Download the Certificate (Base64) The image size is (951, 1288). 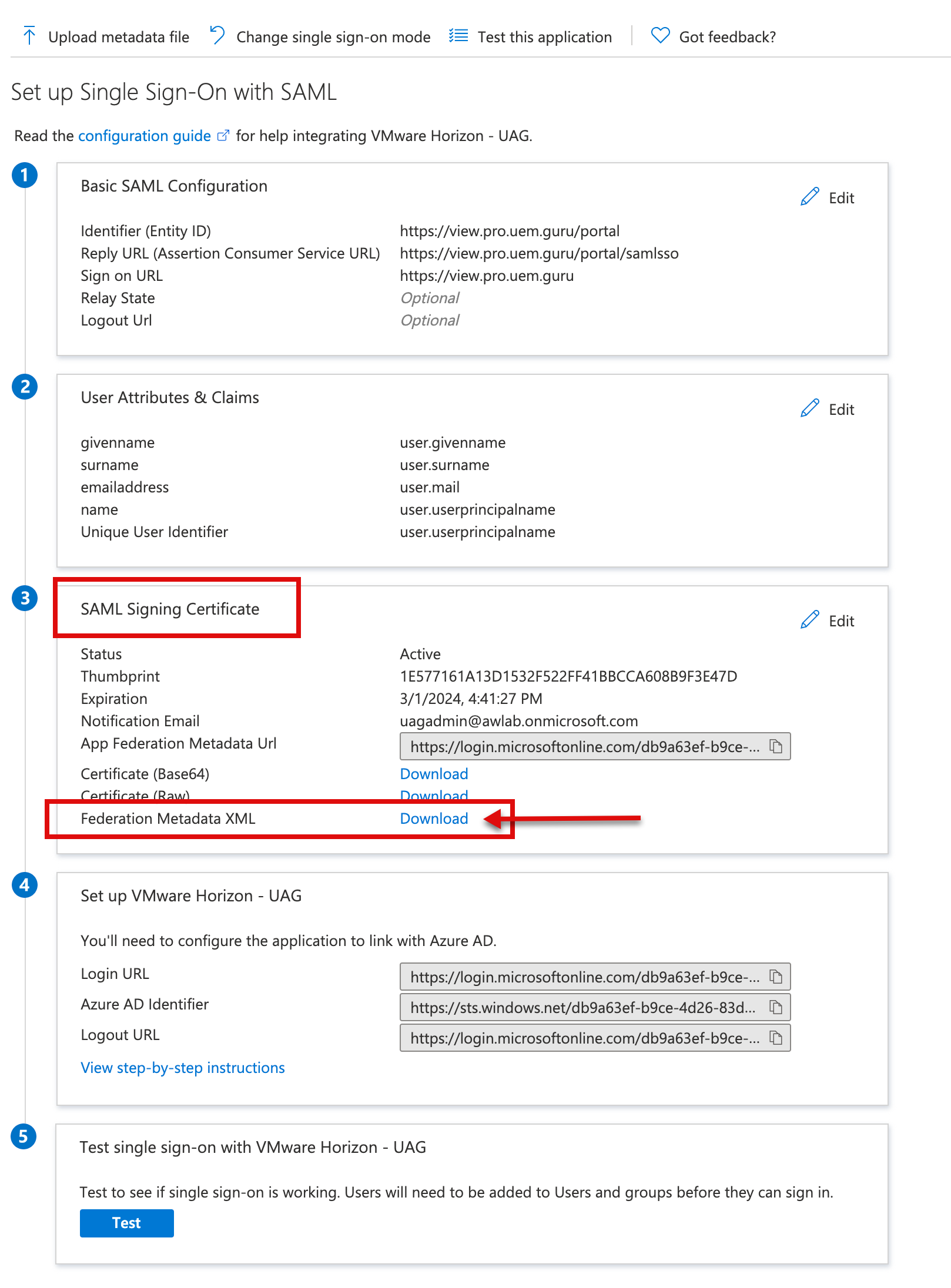click(x=434, y=774)
